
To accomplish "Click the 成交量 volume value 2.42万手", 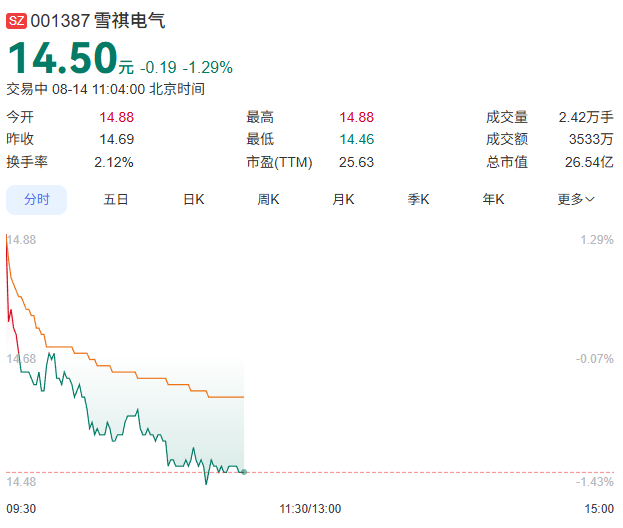I will tap(586, 117).
